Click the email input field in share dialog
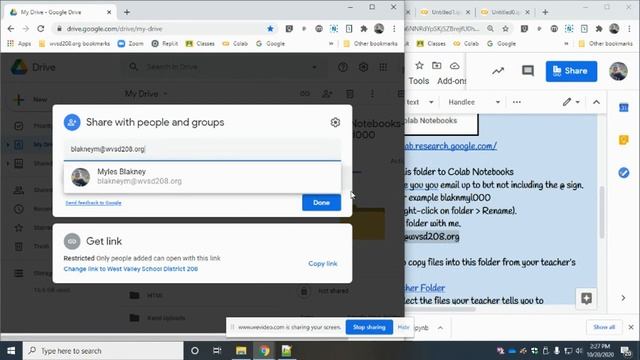640x360 pixels. (x=202, y=149)
